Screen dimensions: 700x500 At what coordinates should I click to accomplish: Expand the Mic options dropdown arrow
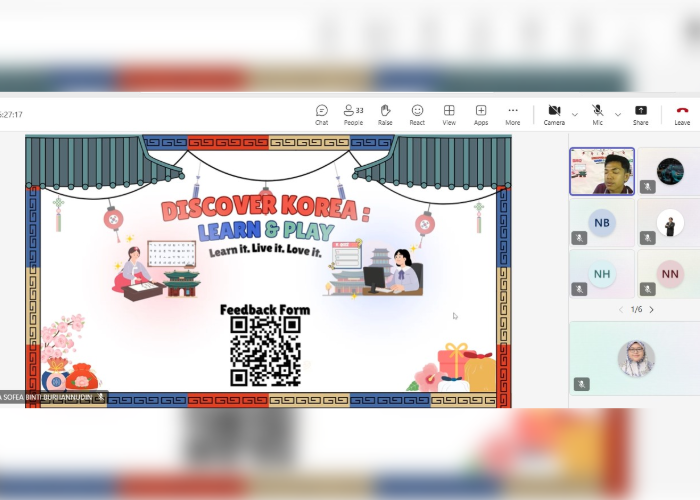click(618, 114)
